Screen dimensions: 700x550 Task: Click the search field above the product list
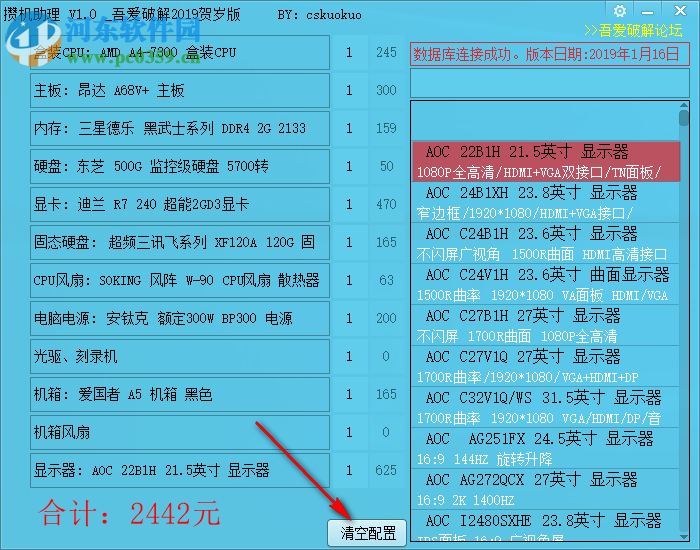tap(550, 83)
